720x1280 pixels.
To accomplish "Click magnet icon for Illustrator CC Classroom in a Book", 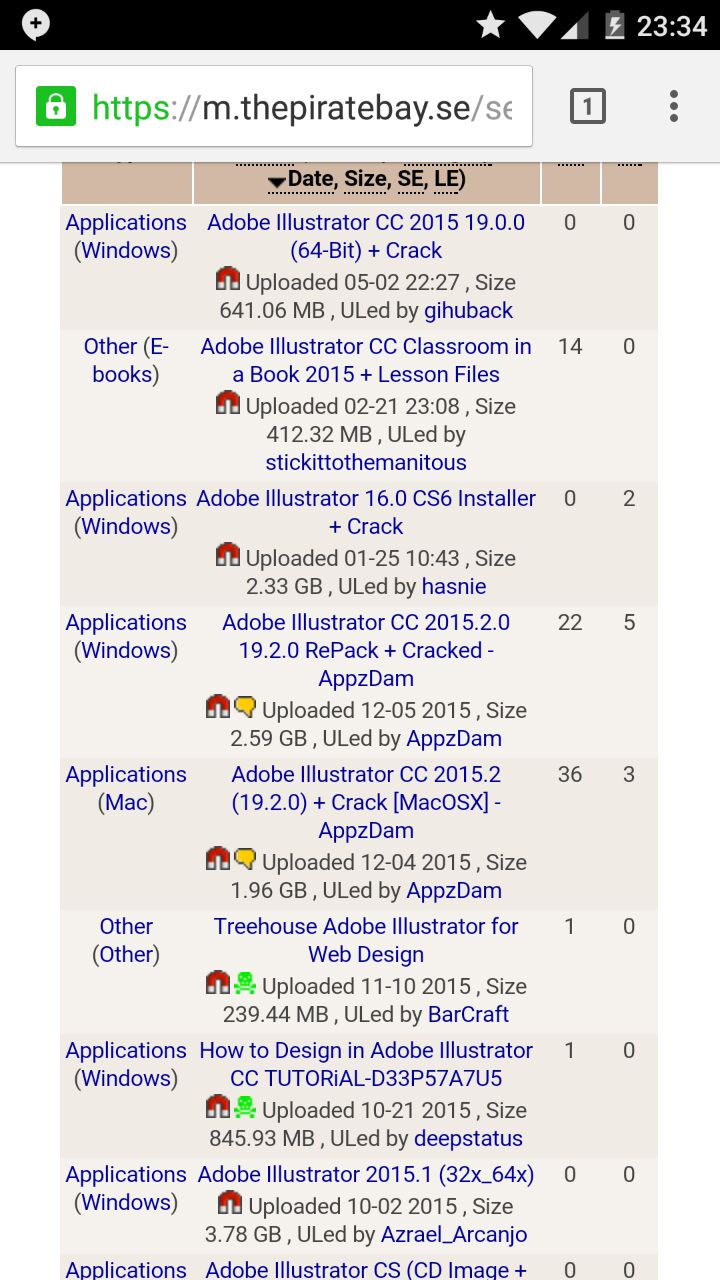I will tap(228, 403).
